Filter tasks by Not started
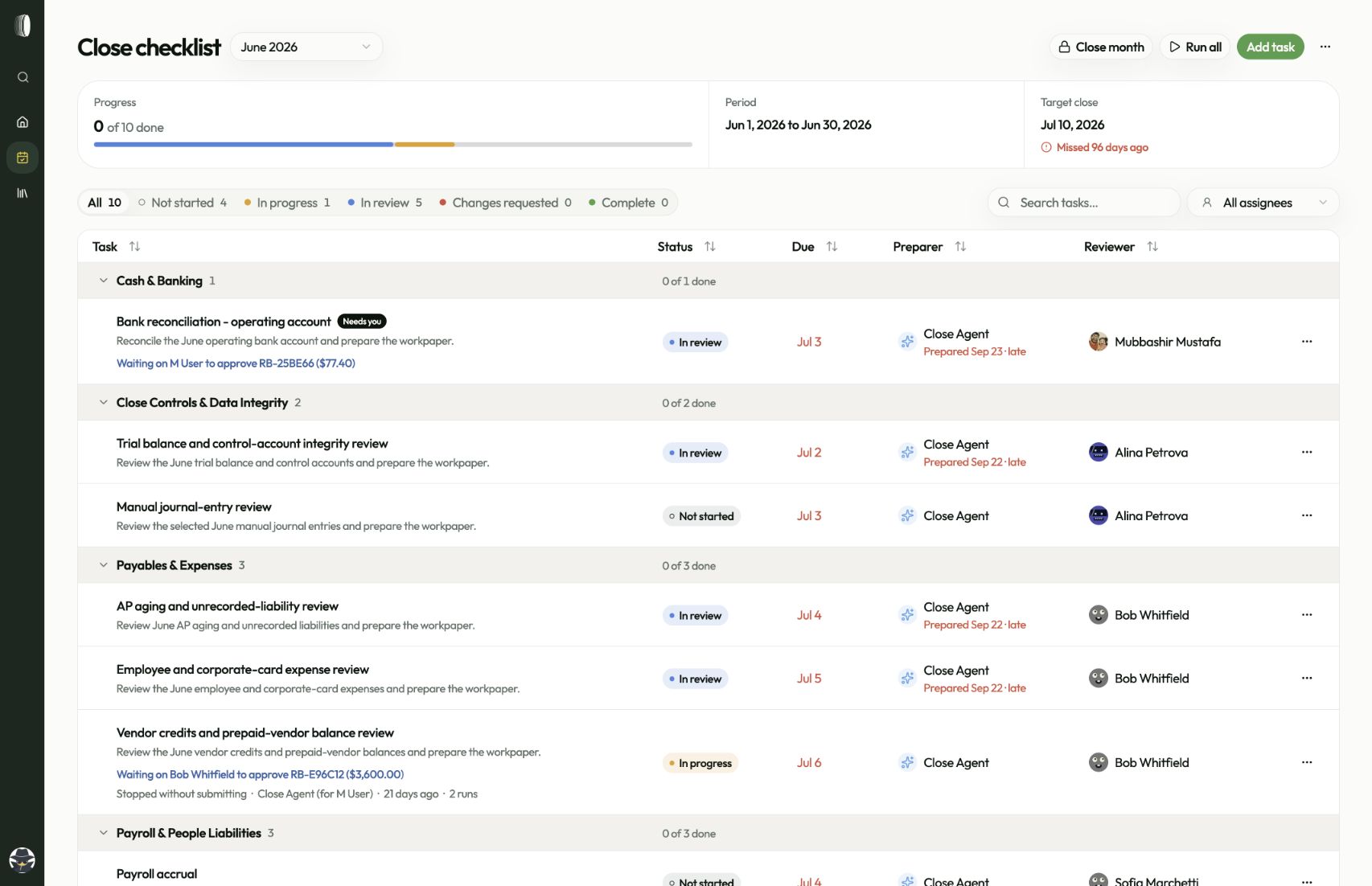 (183, 203)
